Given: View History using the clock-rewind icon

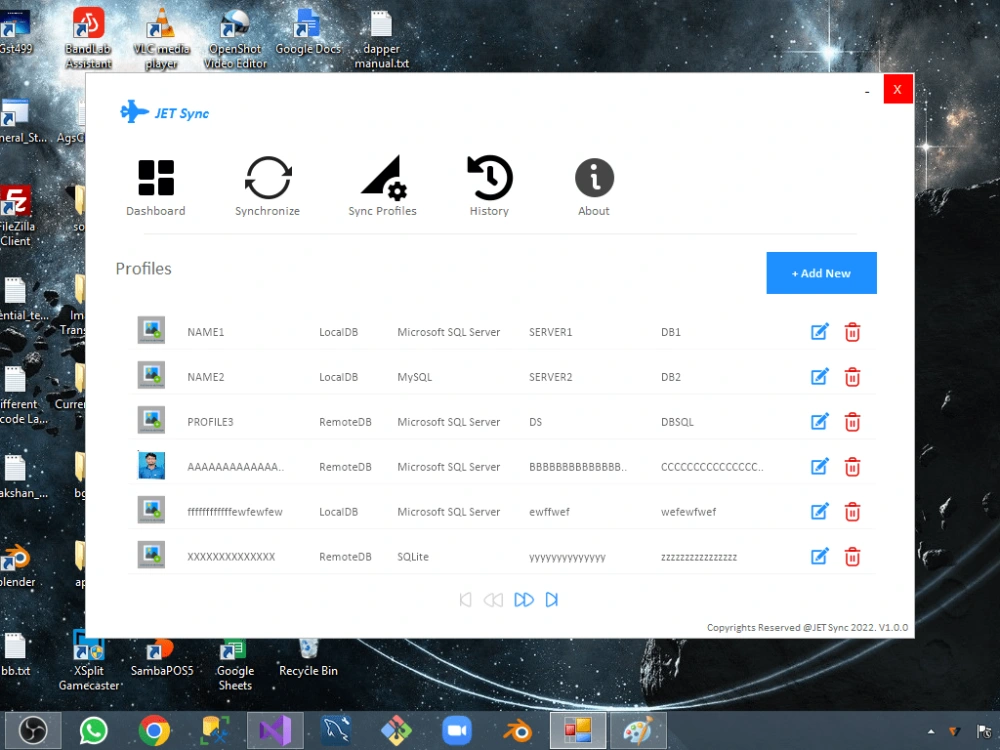Looking at the screenshot, I should point(489,174).
